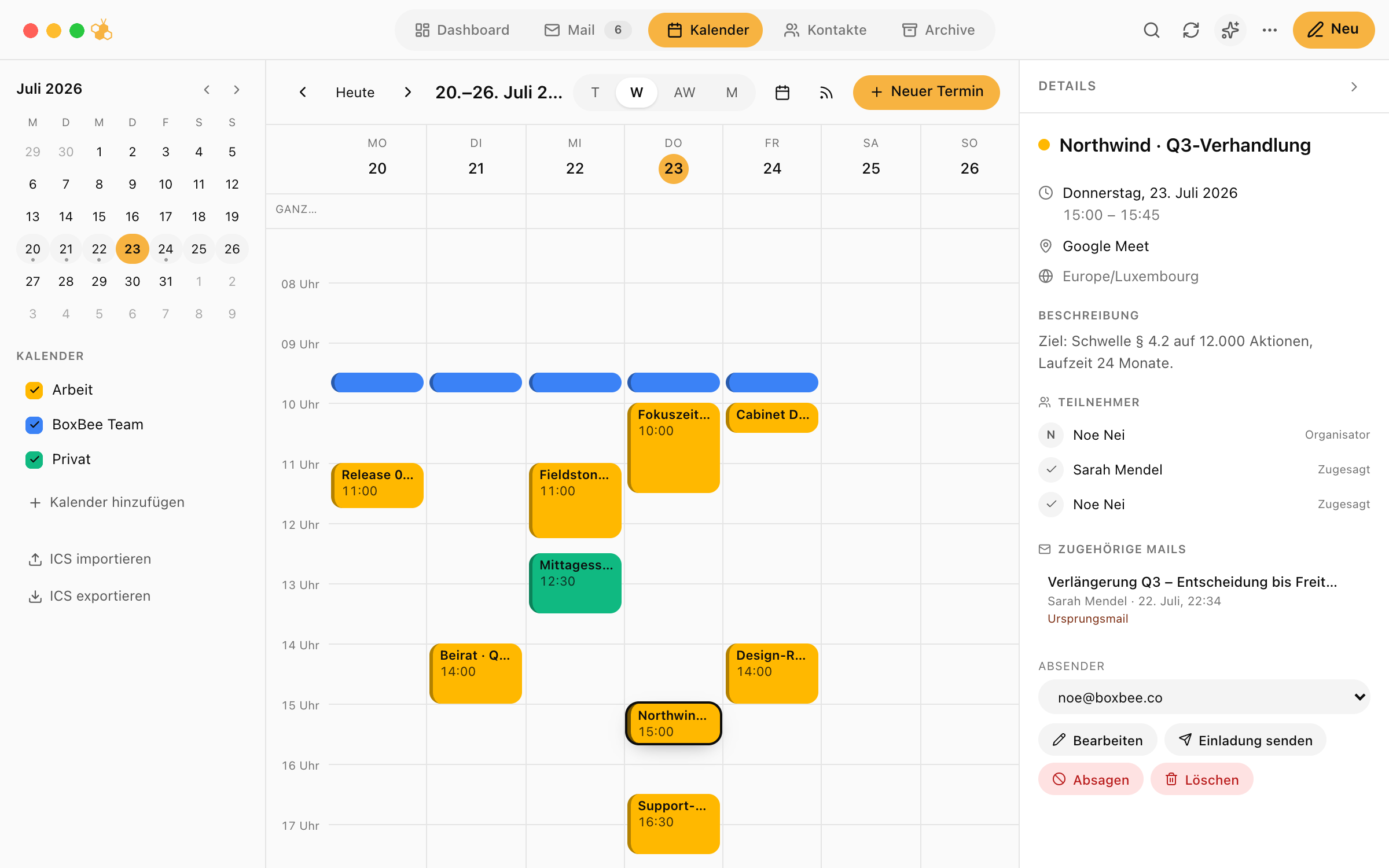Jump to Heute
The height and width of the screenshot is (868, 1389).
(355, 93)
